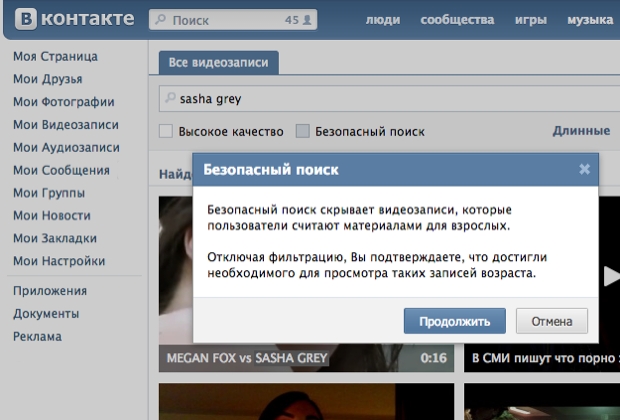620x420 pixels.
Task: Open Мои Видеозаписи in the sidebar
Action: pos(66,125)
